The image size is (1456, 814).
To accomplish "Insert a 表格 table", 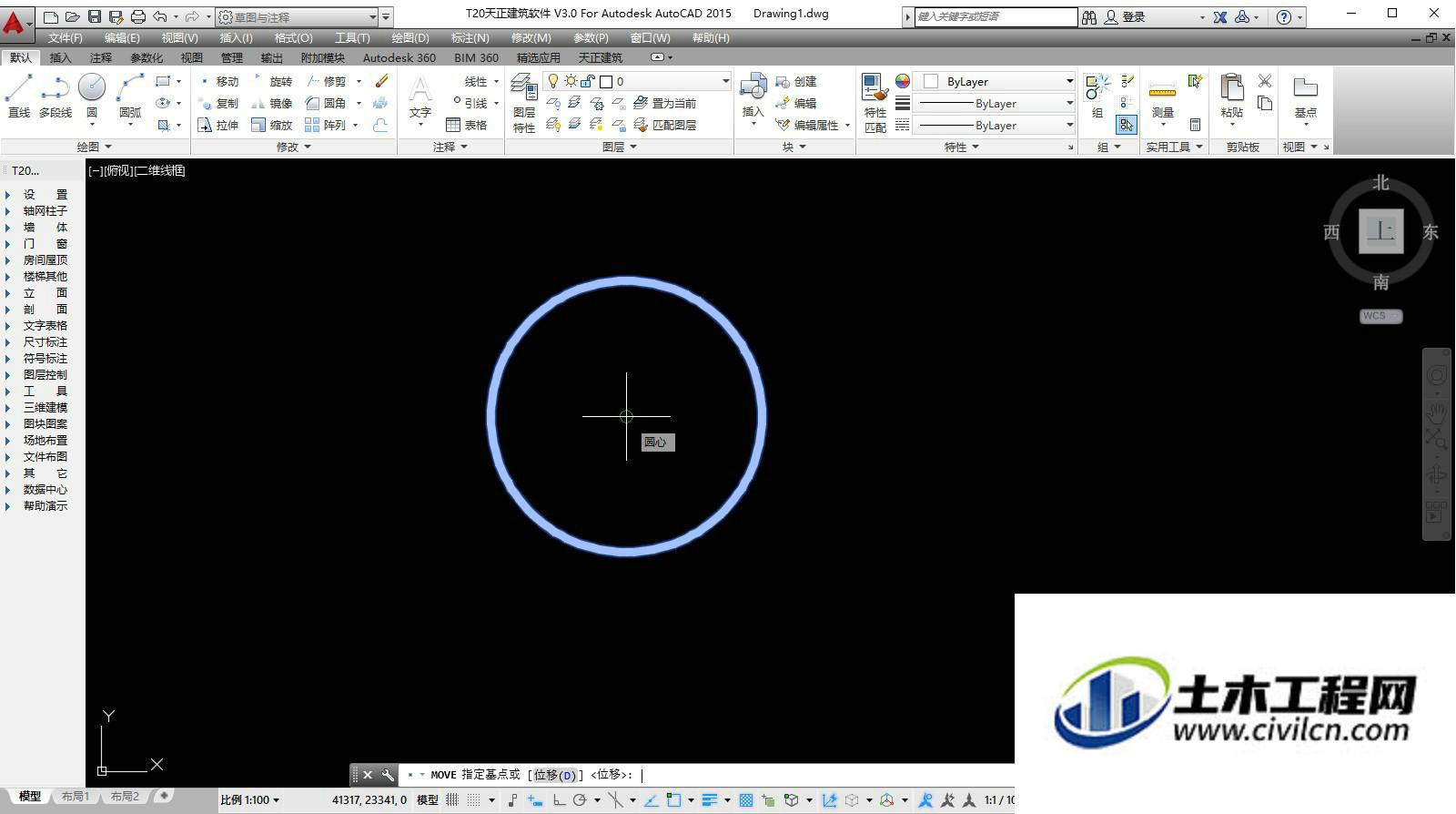I will (x=467, y=125).
